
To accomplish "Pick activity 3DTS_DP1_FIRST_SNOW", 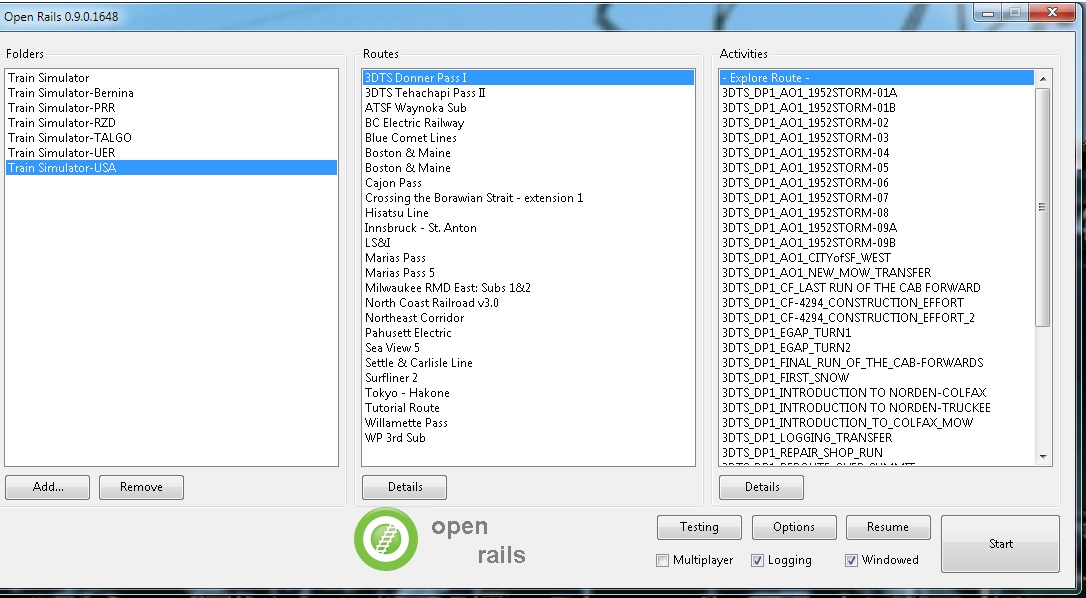I will (x=785, y=378).
